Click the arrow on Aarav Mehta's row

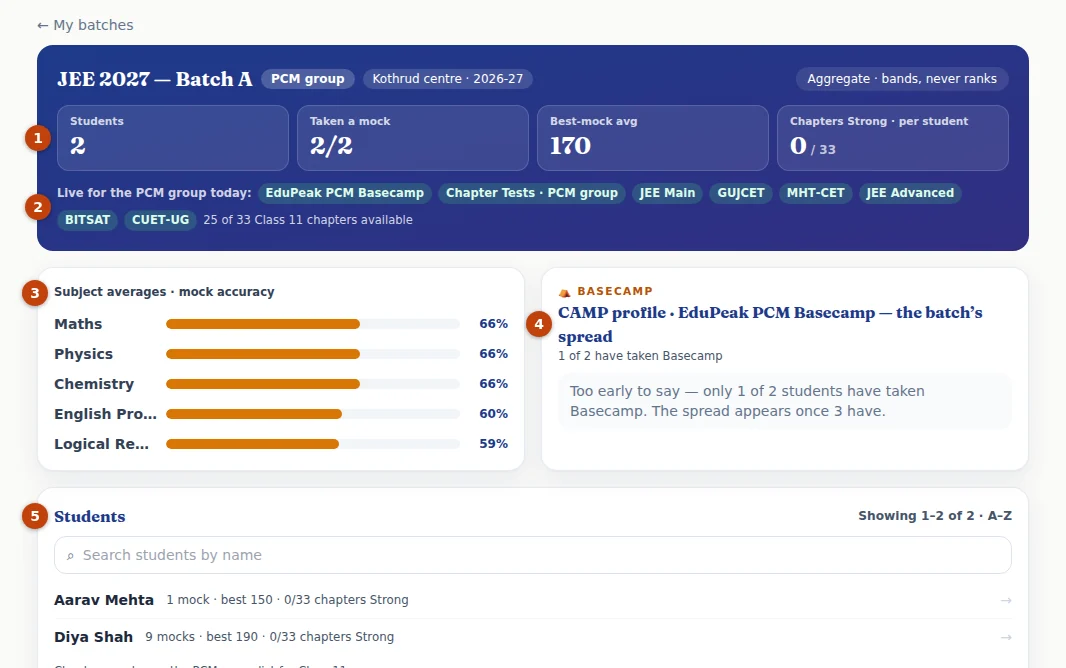[x=1006, y=601]
